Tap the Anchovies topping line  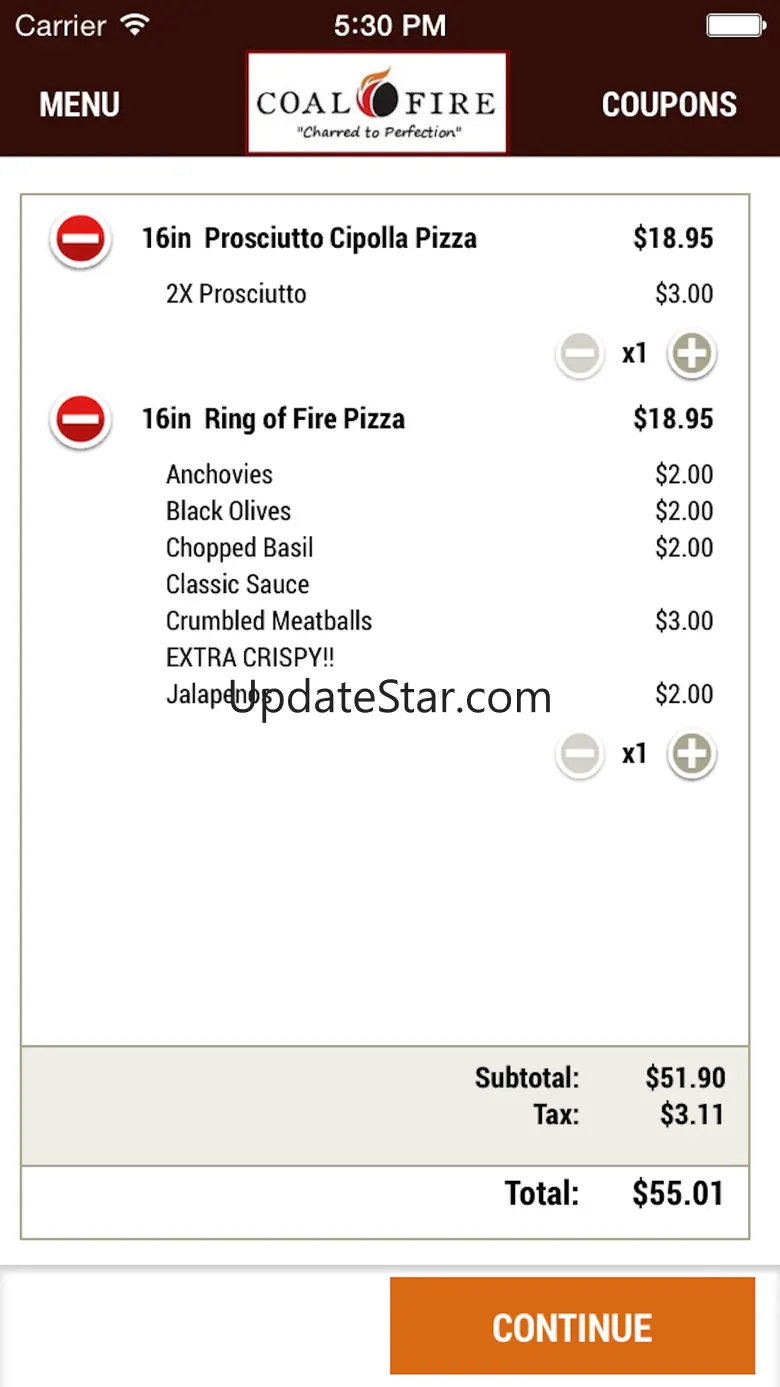(x=219, y=474)
